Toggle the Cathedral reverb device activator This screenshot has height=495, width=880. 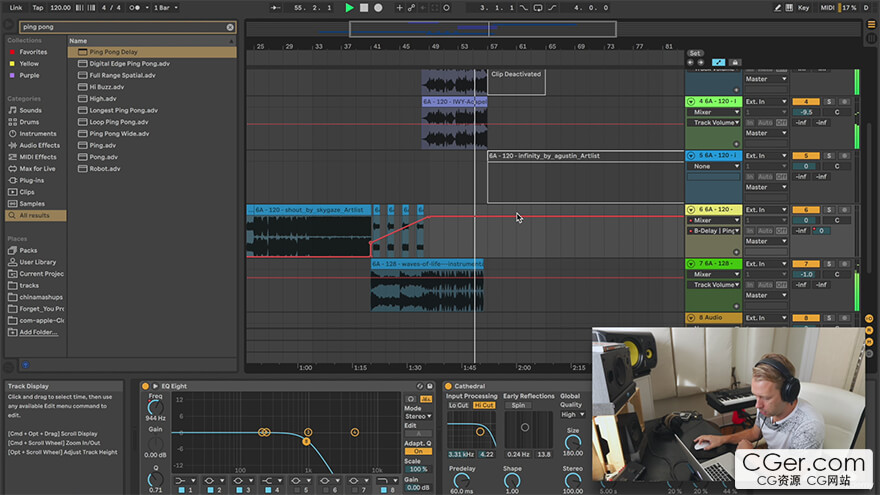click(448, 386)
